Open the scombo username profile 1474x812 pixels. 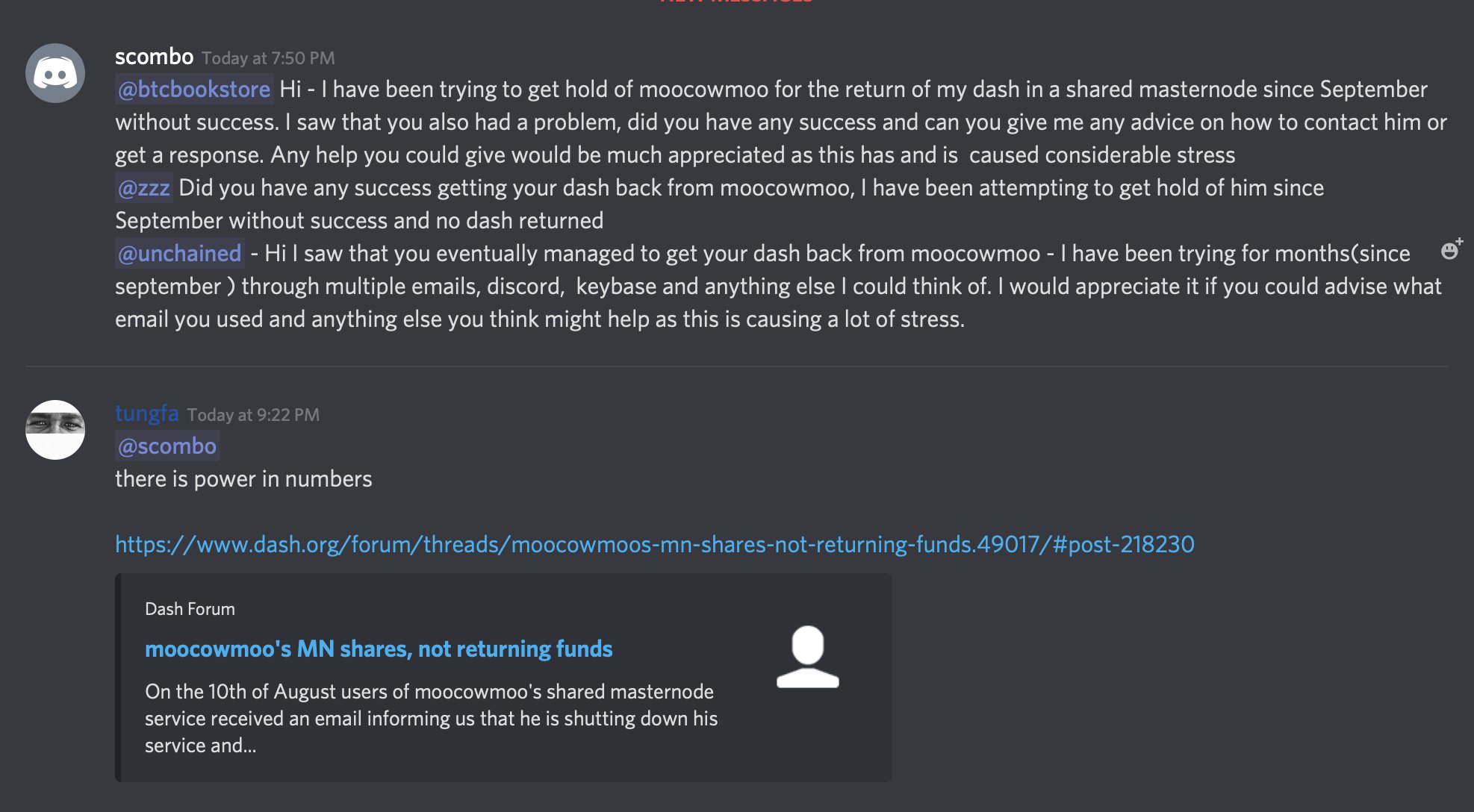tap(154, 57)
